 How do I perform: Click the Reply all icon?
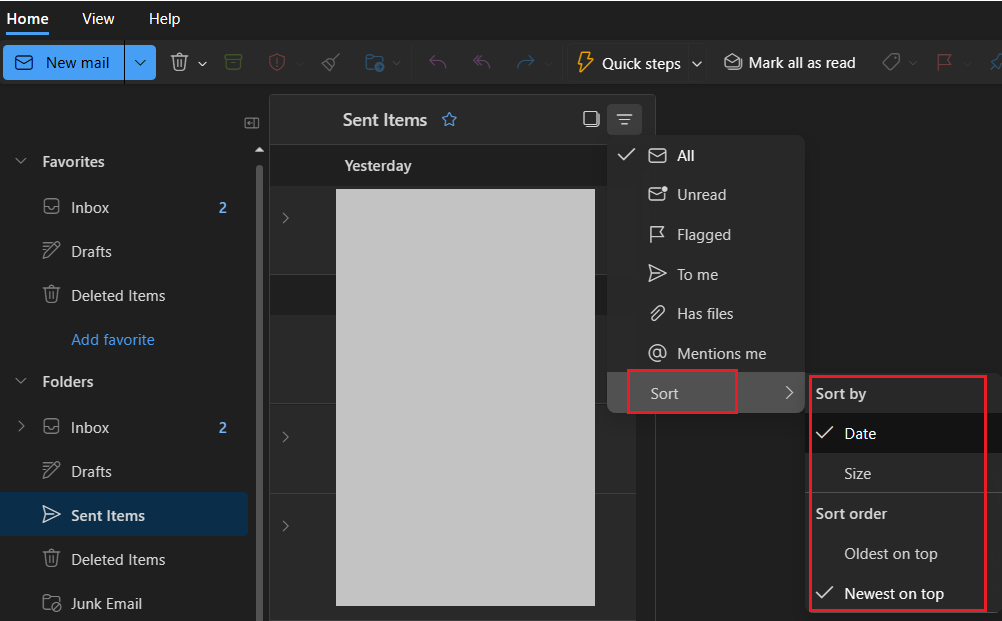point(481,63)
